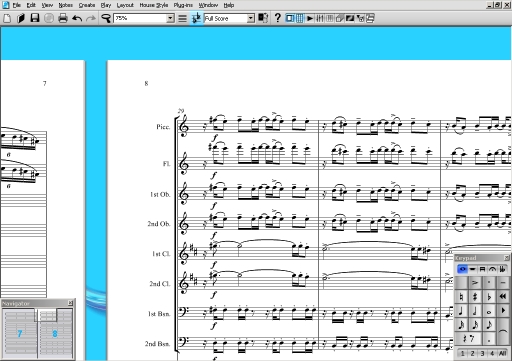Click page 7 thumbnail in the Navigator
The image size is (512, 361).
tap(20, 333)
